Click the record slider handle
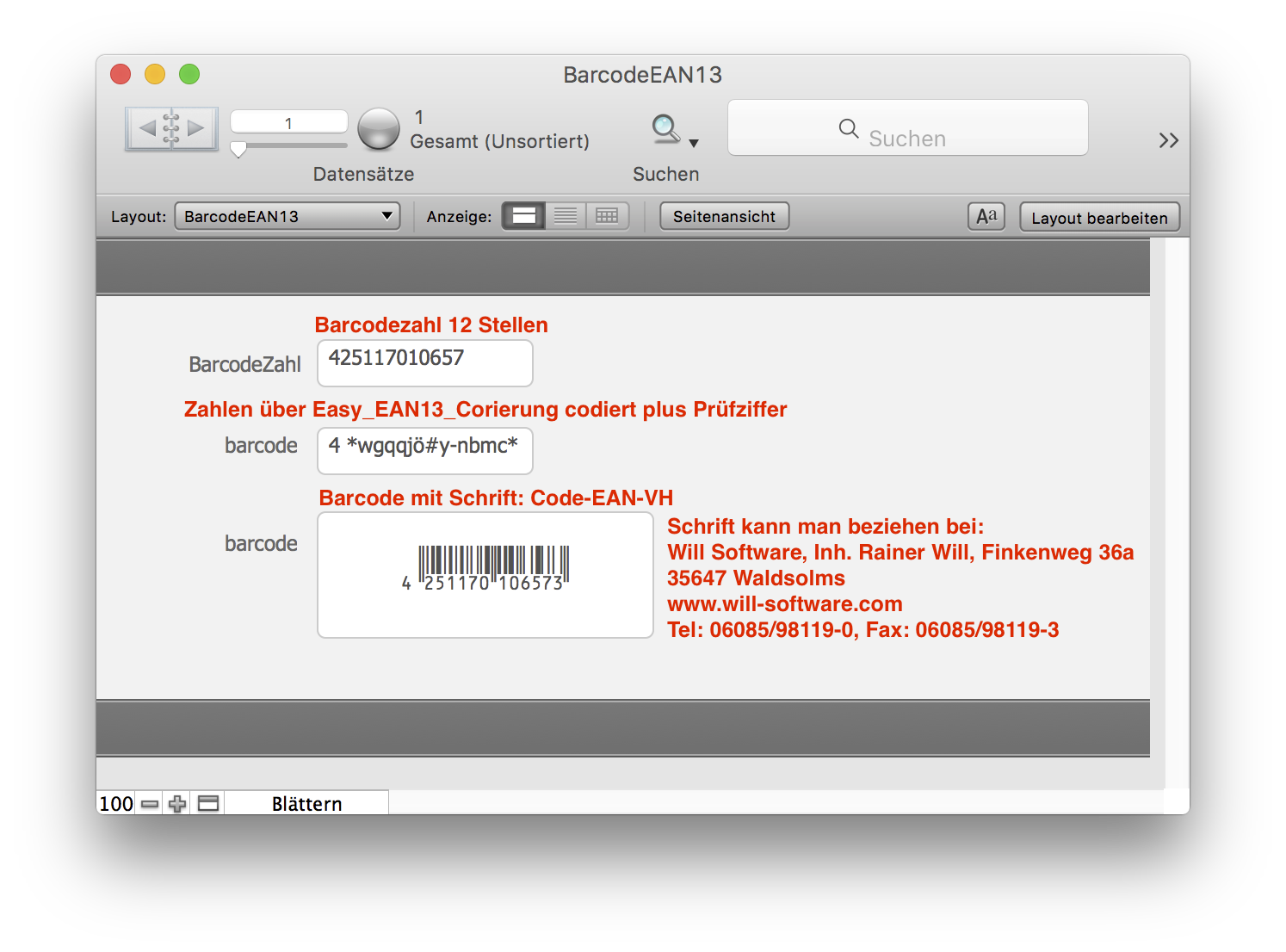 coord(238,149)
